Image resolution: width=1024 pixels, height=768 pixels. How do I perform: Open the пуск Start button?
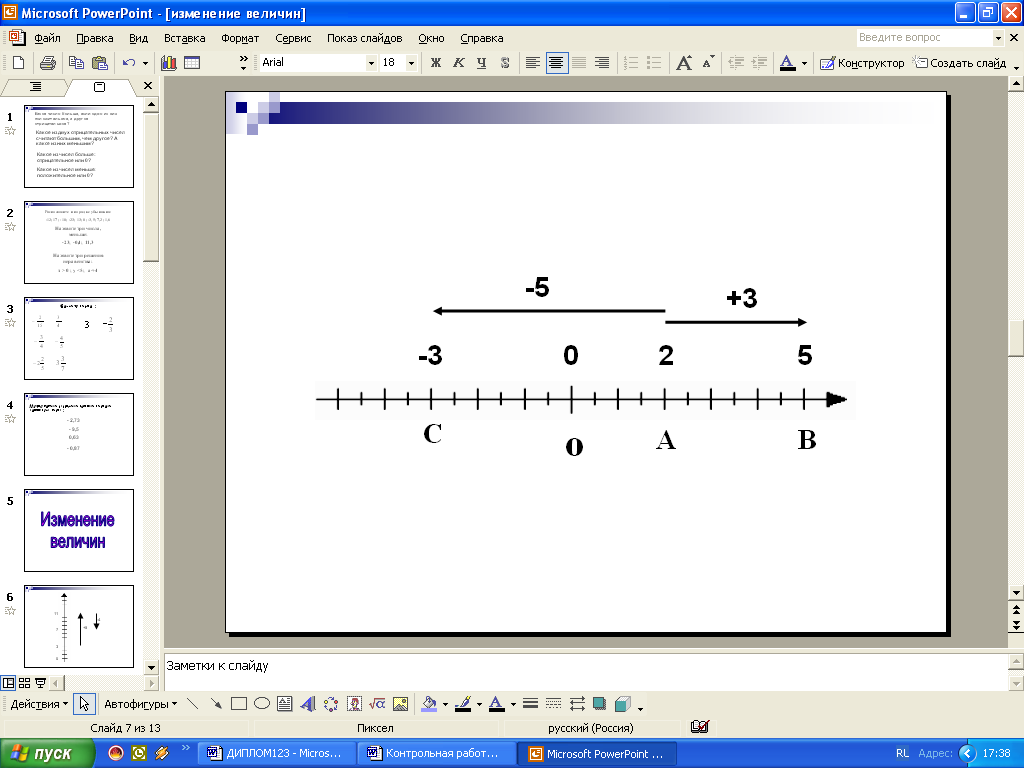pyautogui.click(x=47, y=753)
